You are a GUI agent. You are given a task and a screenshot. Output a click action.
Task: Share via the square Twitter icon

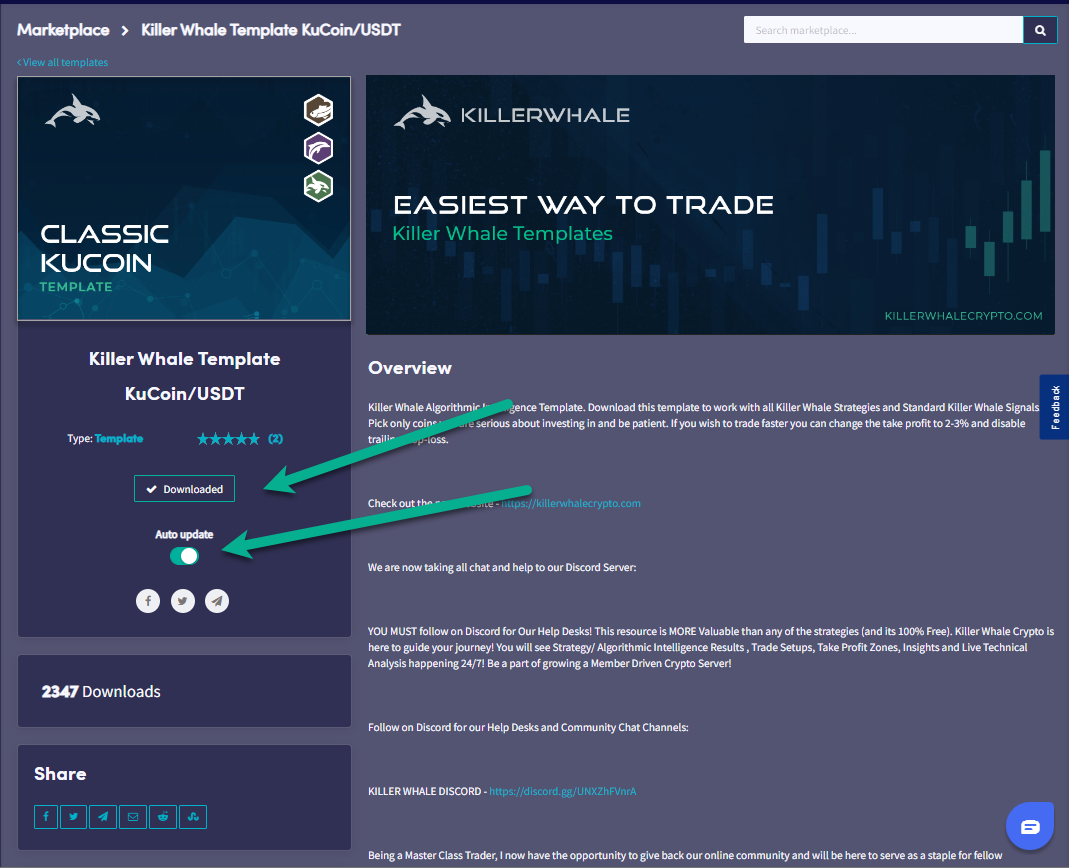(x=74, y=817)
